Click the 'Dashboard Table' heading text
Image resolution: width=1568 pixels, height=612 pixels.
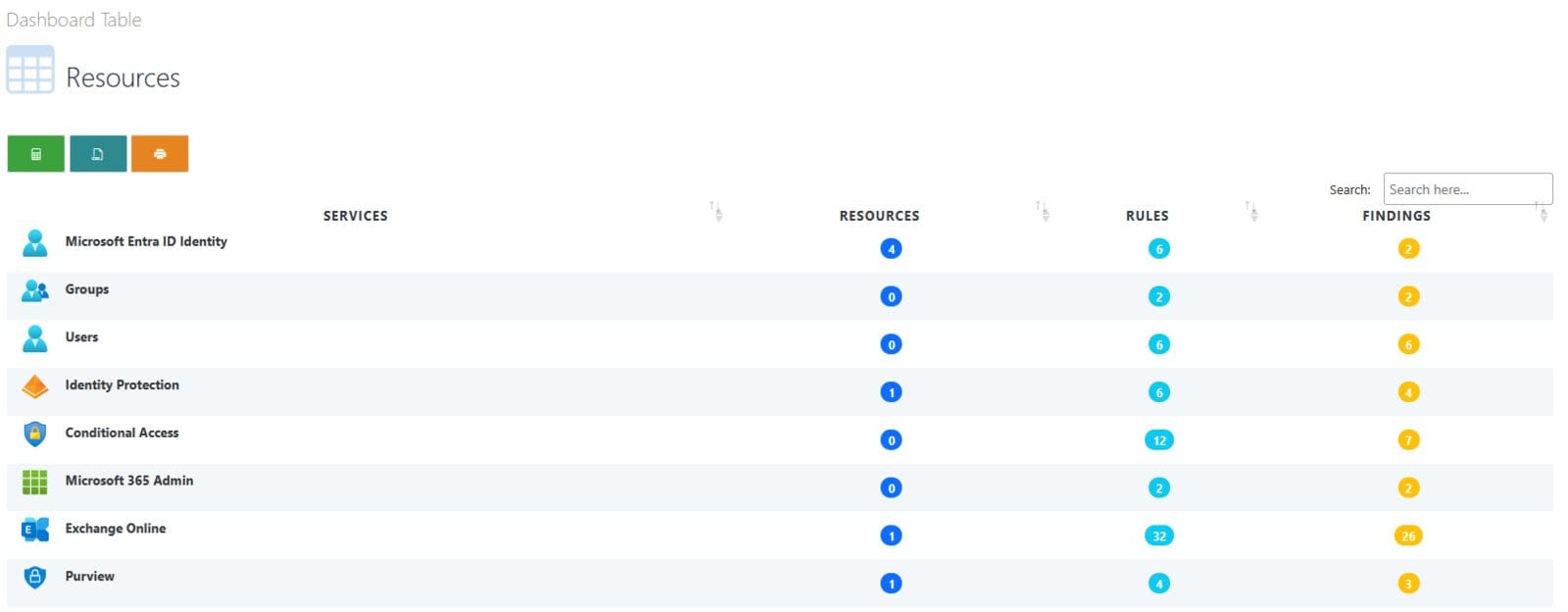click(x=73, y=20)
